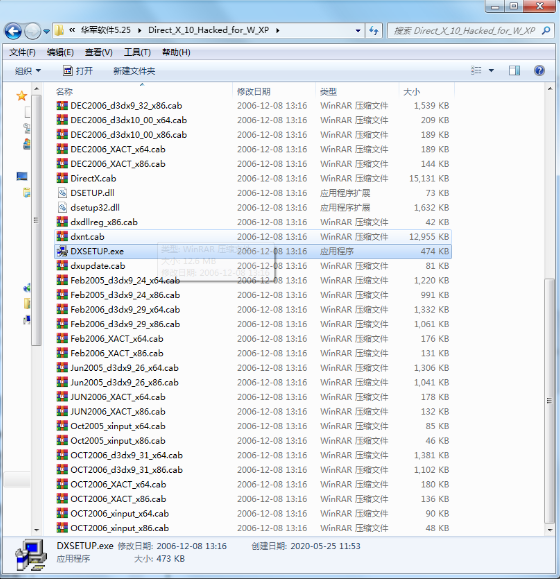This screenshot has width=560, height=580.
Task: Click file name DEC2006_XACT_x64.cab
Action: tap(118, 149)
